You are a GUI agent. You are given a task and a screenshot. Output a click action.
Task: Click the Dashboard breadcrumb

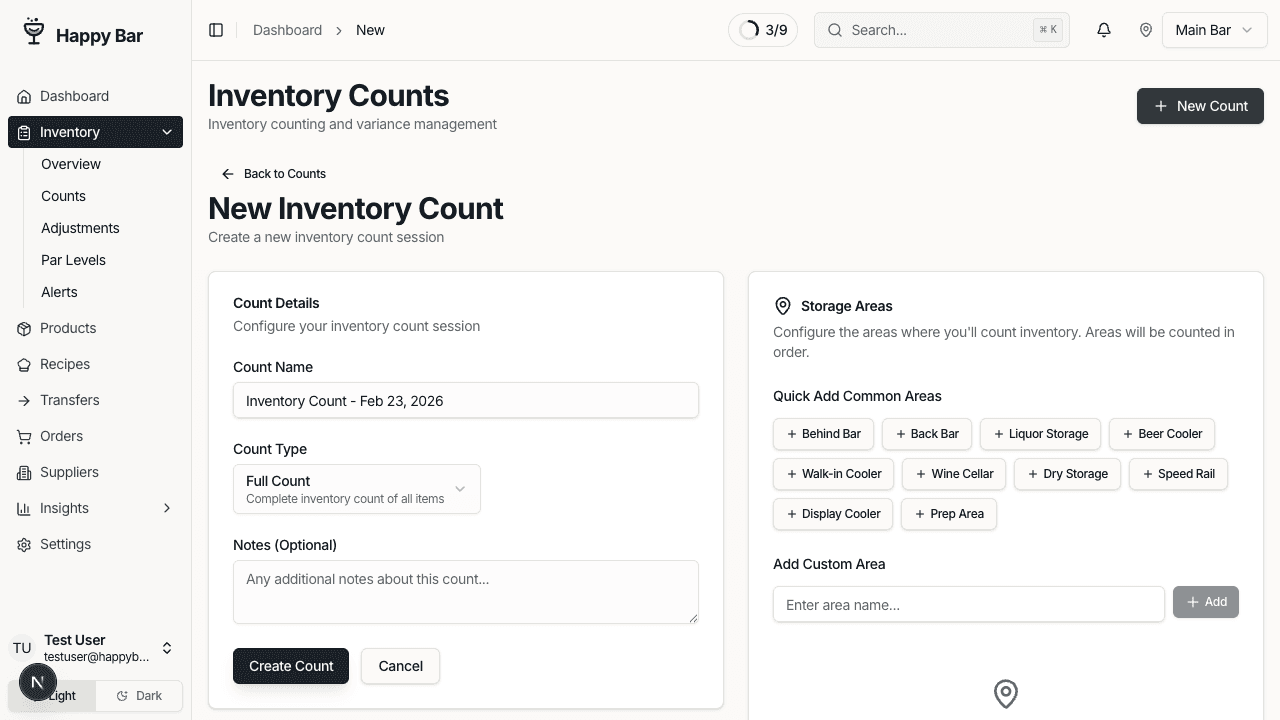(x=287, y=30)
